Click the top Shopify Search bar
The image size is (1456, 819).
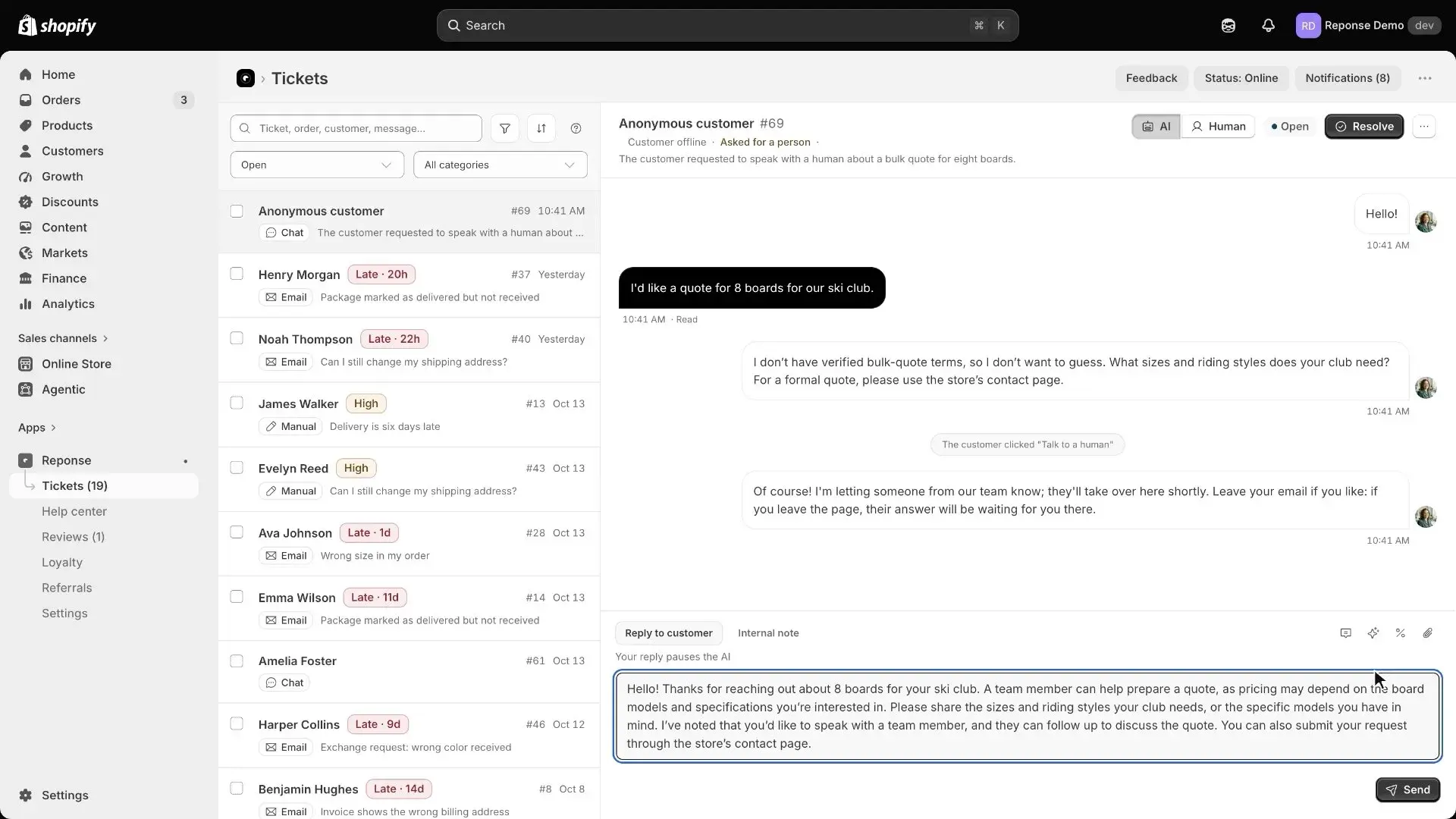727,26
